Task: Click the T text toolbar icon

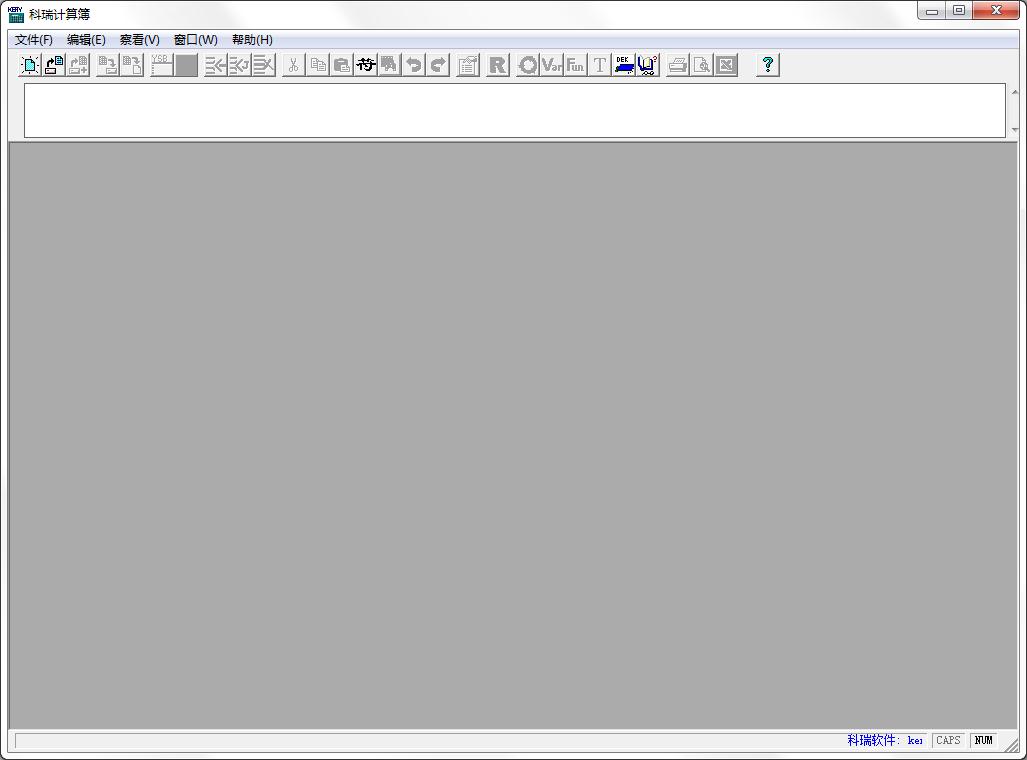Action: click(600, 65)
